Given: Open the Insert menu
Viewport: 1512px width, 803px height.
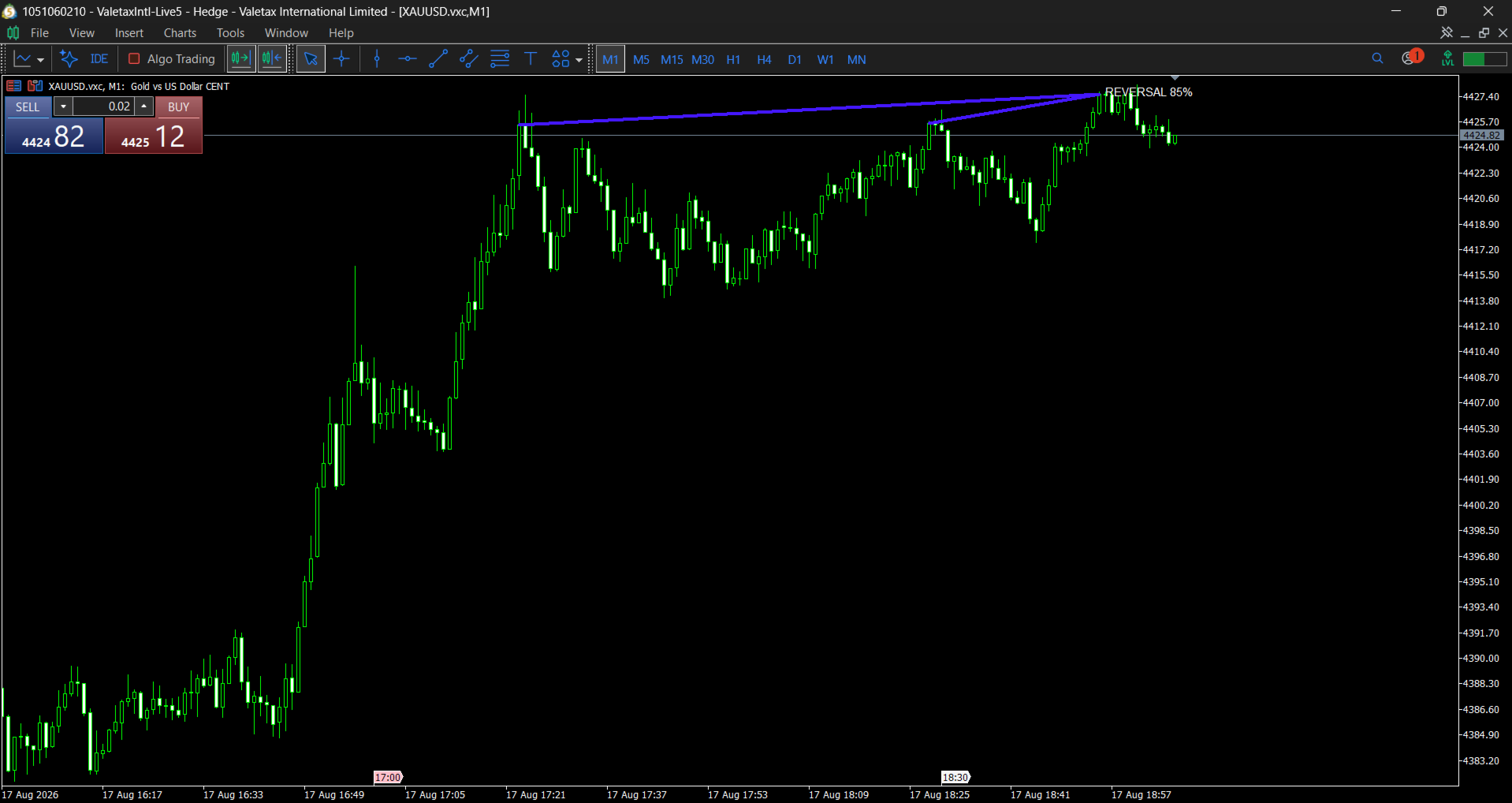Looking at the screenshot, I should (128, 33).
